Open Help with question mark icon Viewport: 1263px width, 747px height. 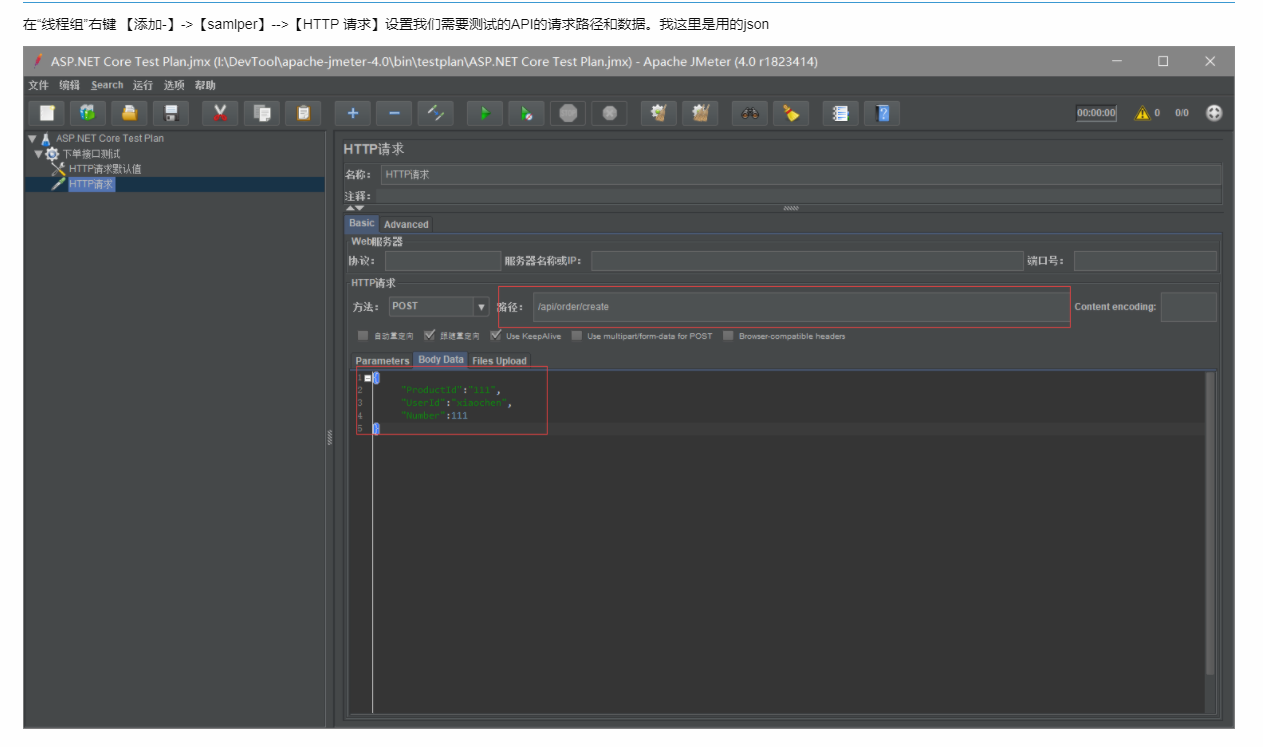click(x=882, y=113)
